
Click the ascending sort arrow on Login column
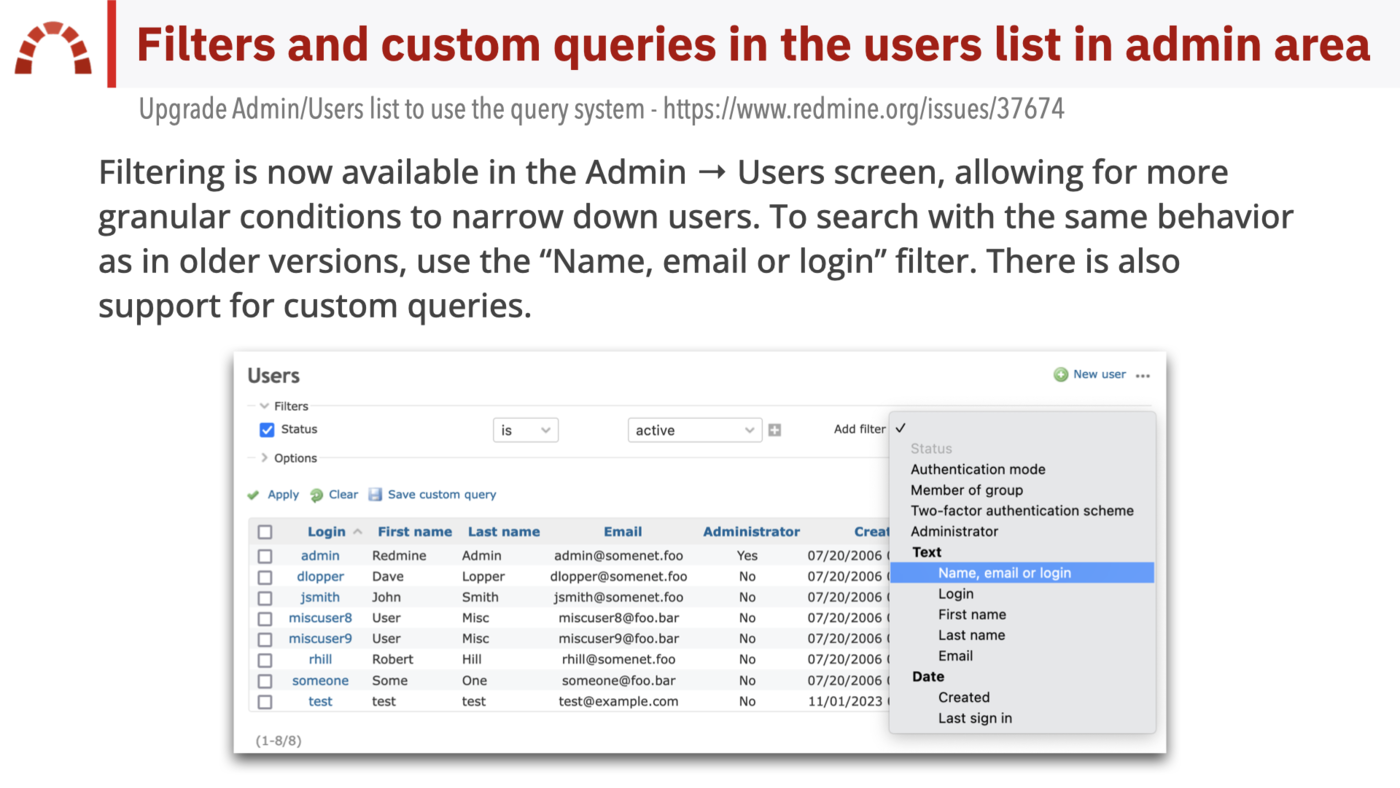coord(359,531)
